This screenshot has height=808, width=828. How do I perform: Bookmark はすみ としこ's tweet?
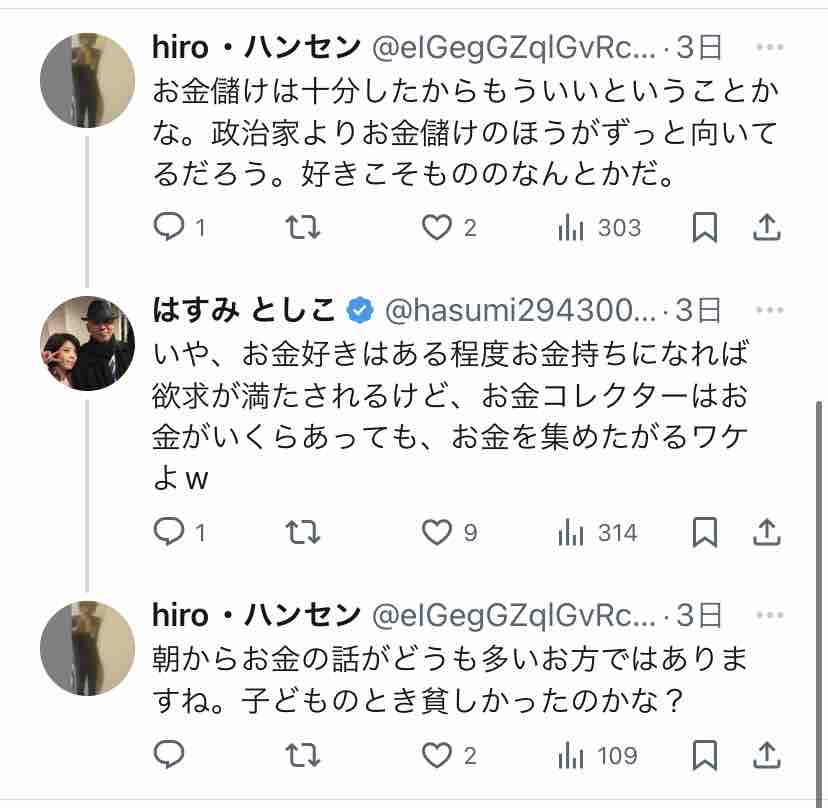(706, 533)
